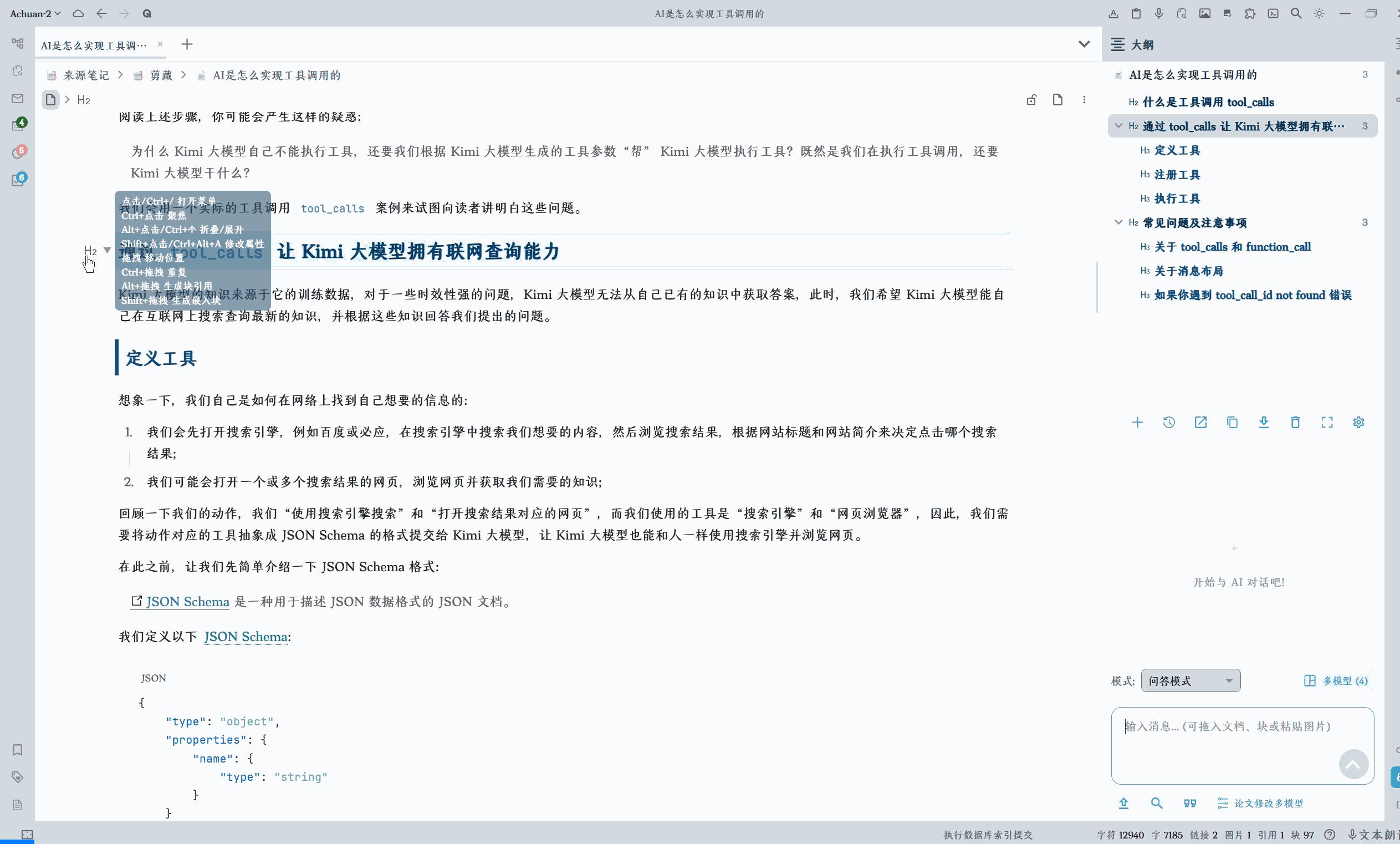1400x844 pixels.
Task: Open the JSON Schema hyperlink in blockquote
Action: [187, 601]
